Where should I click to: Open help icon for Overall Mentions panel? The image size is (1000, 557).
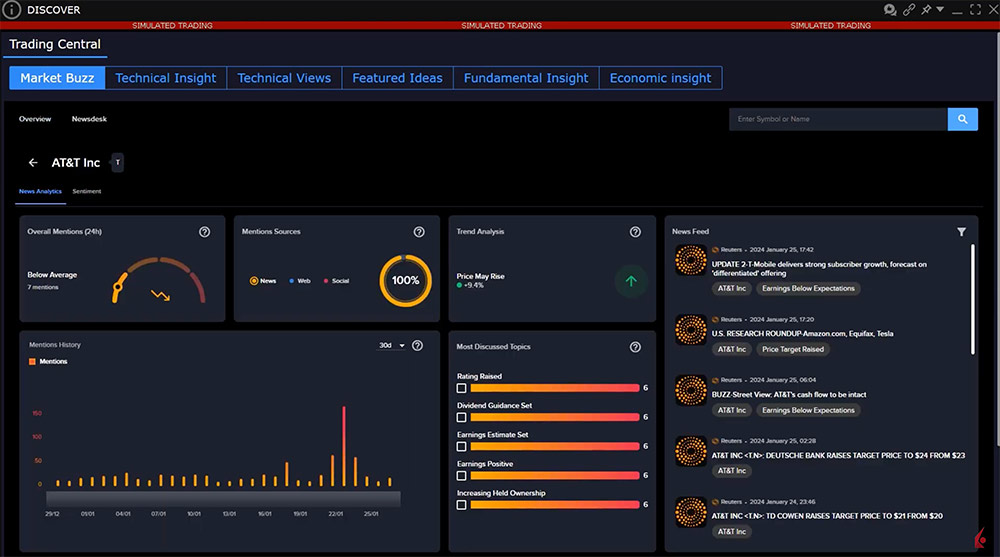(205, 232)
